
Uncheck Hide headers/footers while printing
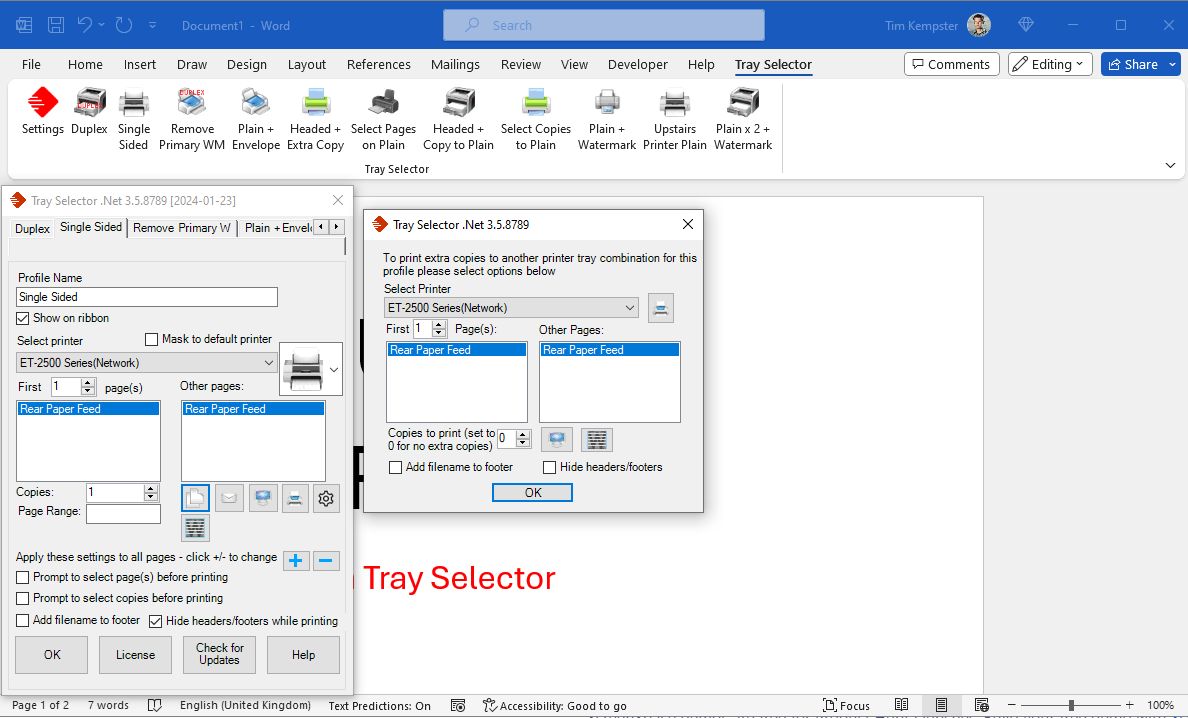pyautogui.click(x=156, y=621)
